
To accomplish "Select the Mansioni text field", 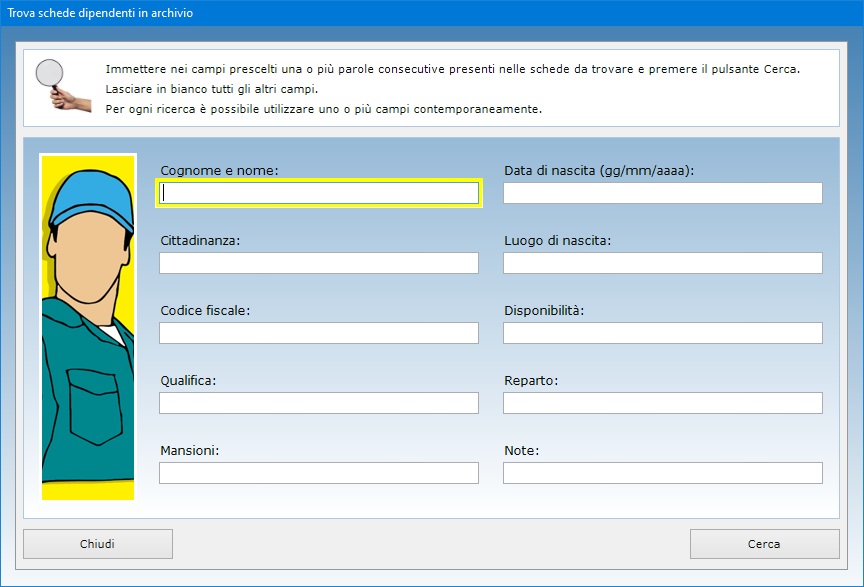I will pyautogui.click(x=319, y=473).
